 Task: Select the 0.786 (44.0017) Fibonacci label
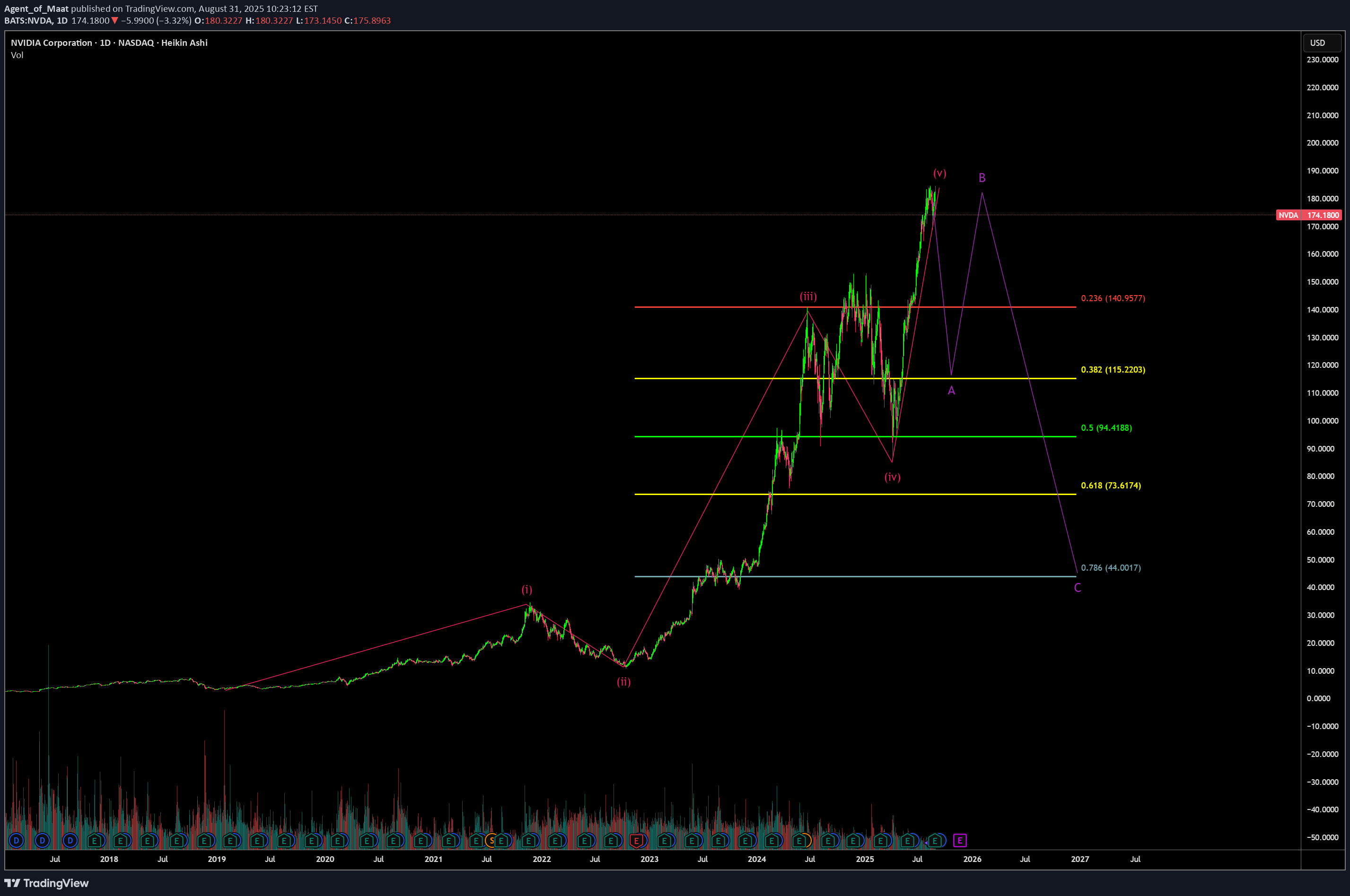point(1111,567)
